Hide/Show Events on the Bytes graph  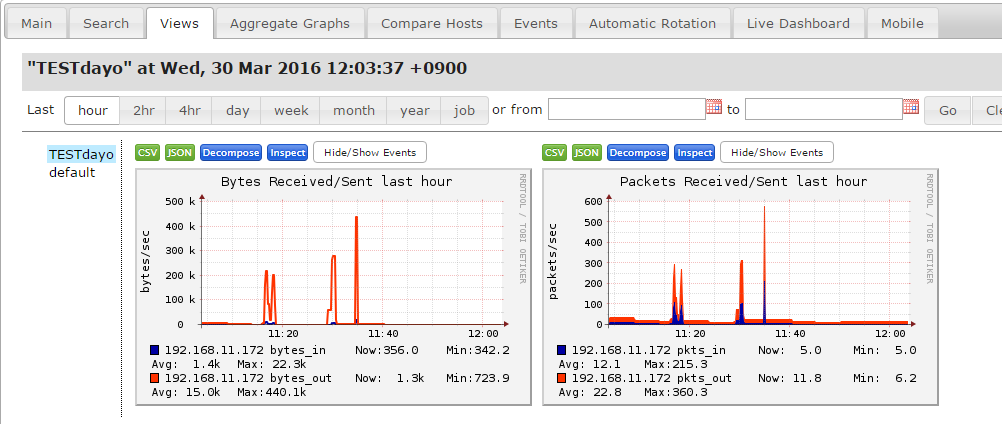click(x=370, y=153)
